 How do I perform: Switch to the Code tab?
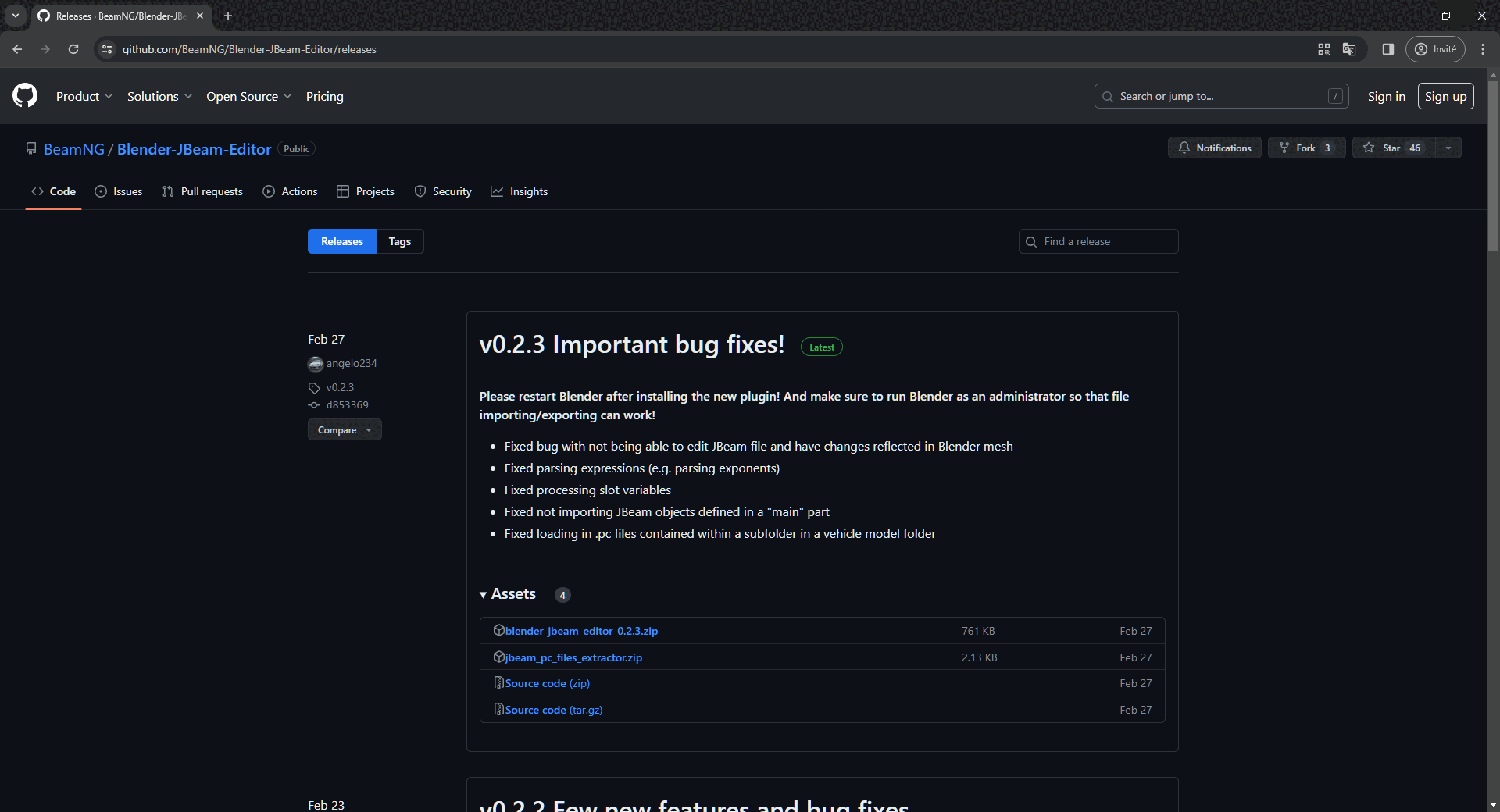54,191
